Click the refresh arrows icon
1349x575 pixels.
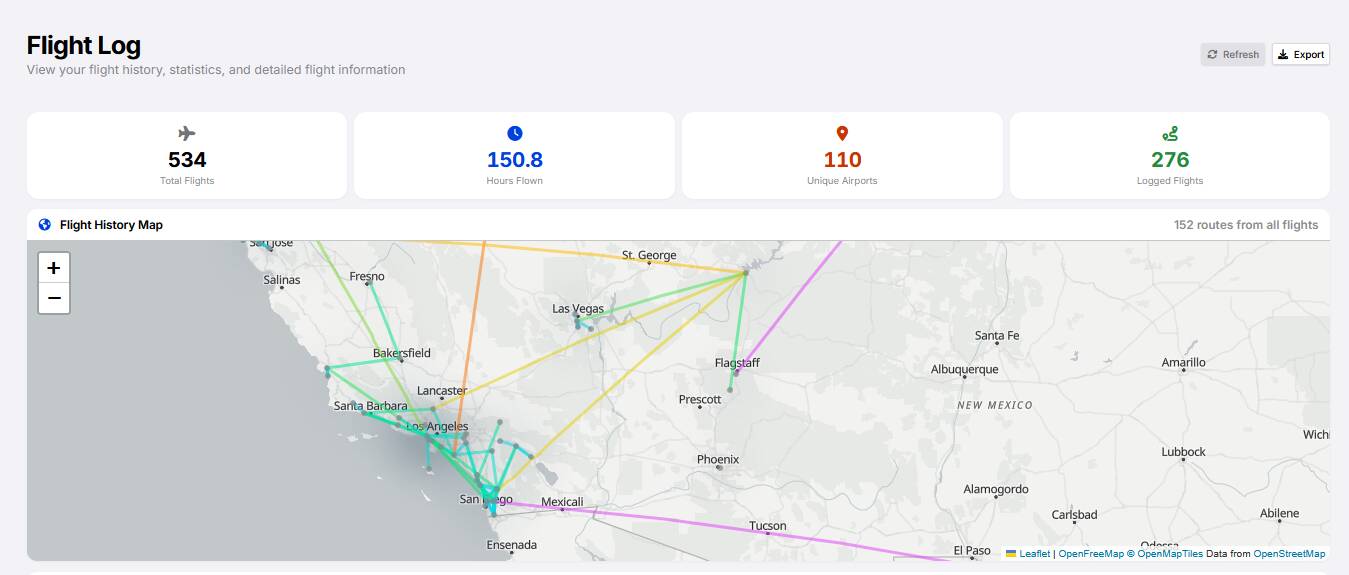pyautogui.click(x=1213, y=55)
